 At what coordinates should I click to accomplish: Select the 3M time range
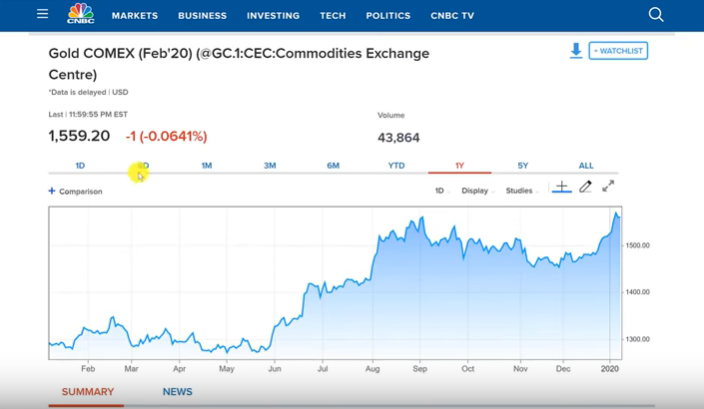tap(270, 165)
